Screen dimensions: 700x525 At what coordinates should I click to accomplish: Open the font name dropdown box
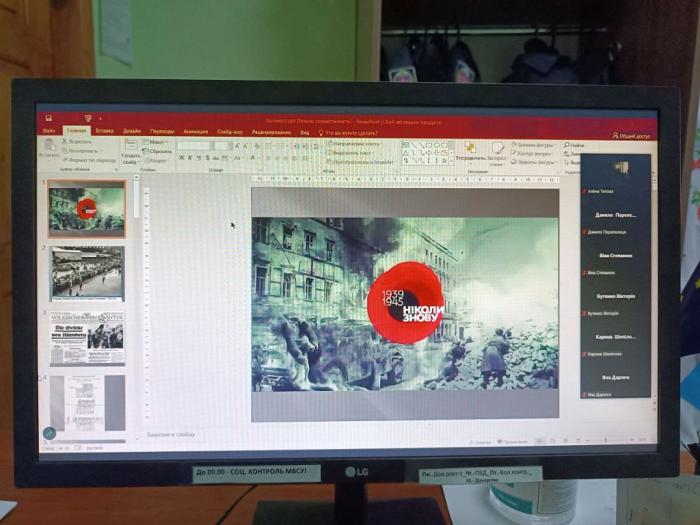(196, 146)
